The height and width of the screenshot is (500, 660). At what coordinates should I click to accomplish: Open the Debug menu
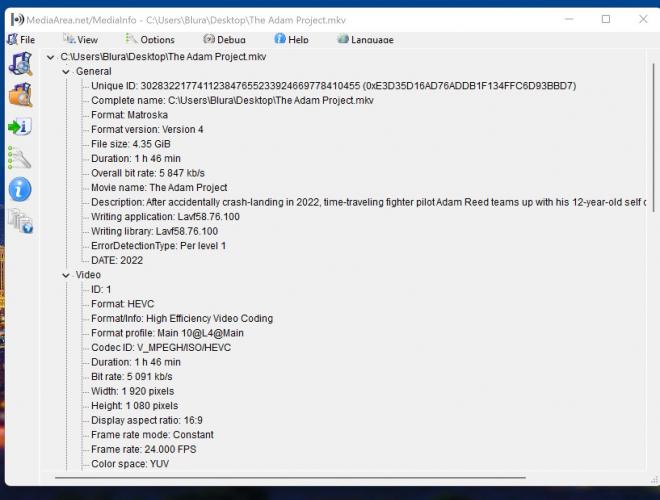224,40
